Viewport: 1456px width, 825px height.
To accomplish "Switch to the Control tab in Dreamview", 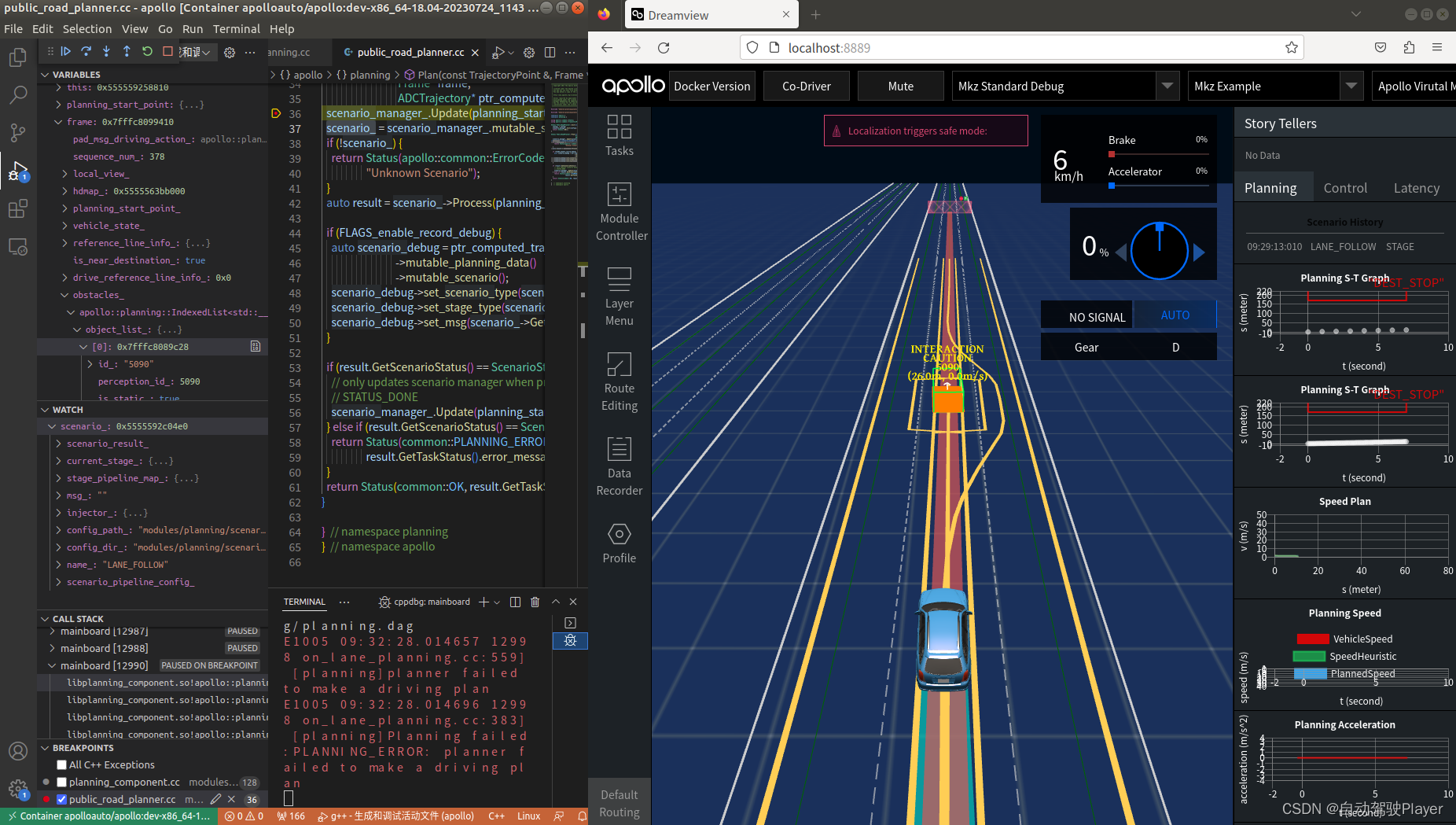I will [x=1344, y=187].
